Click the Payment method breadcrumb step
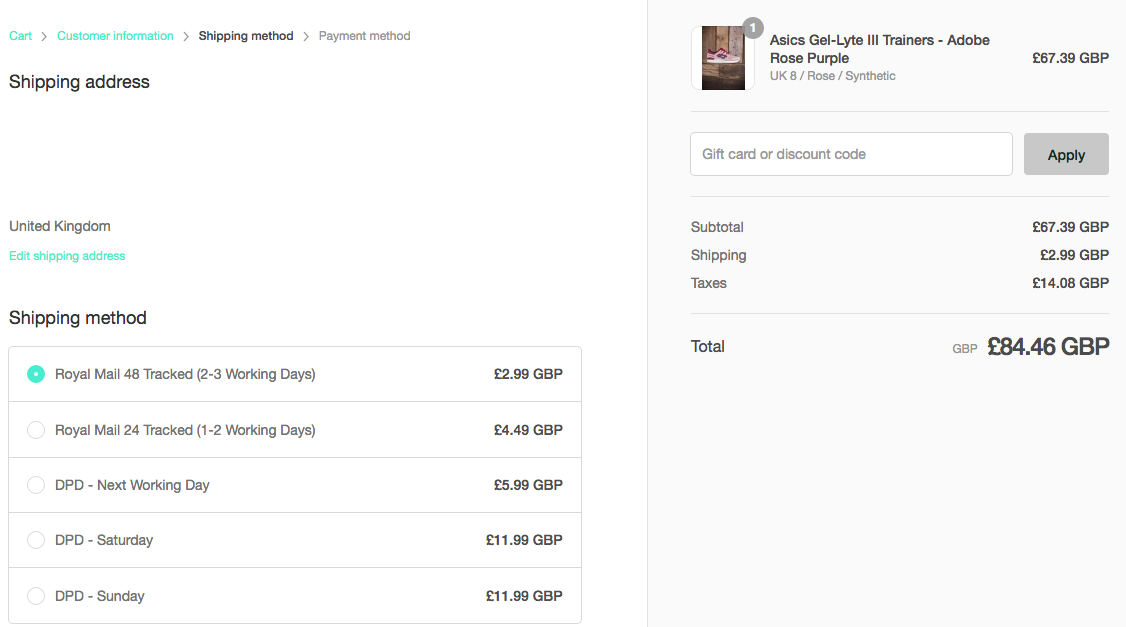 (x=364, y=36)
